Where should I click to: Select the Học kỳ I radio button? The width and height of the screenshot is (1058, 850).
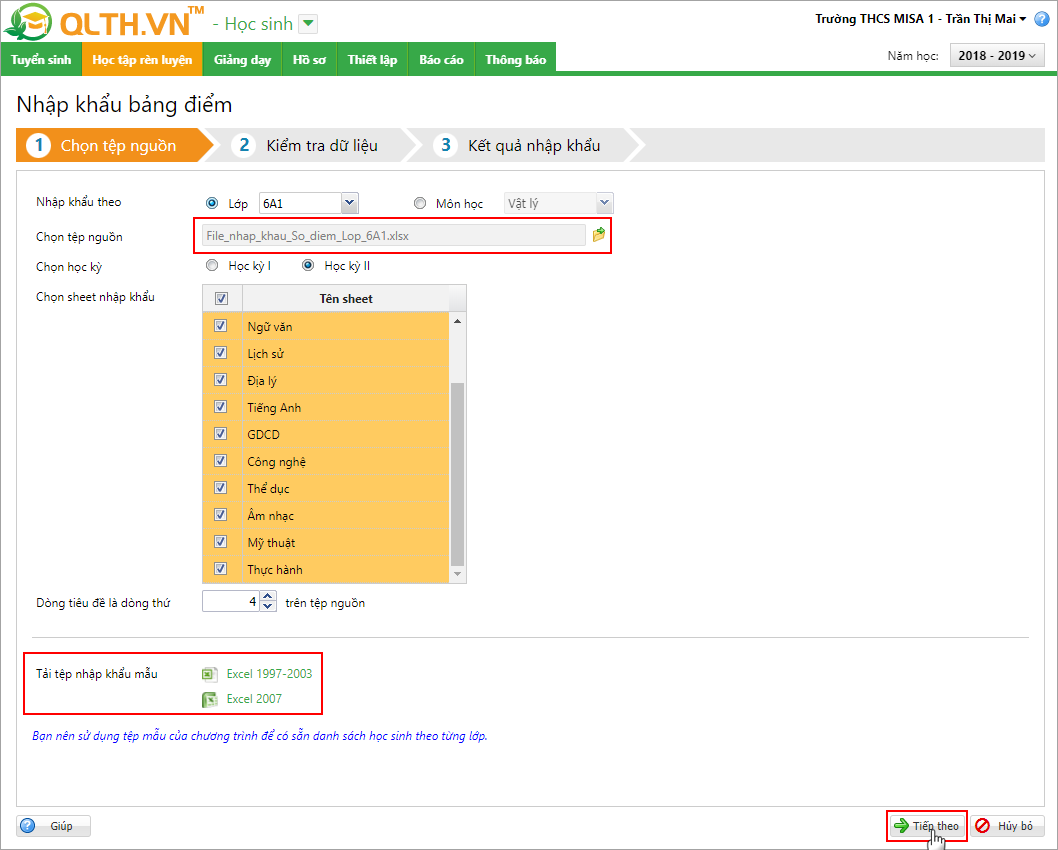coord(212,265)
